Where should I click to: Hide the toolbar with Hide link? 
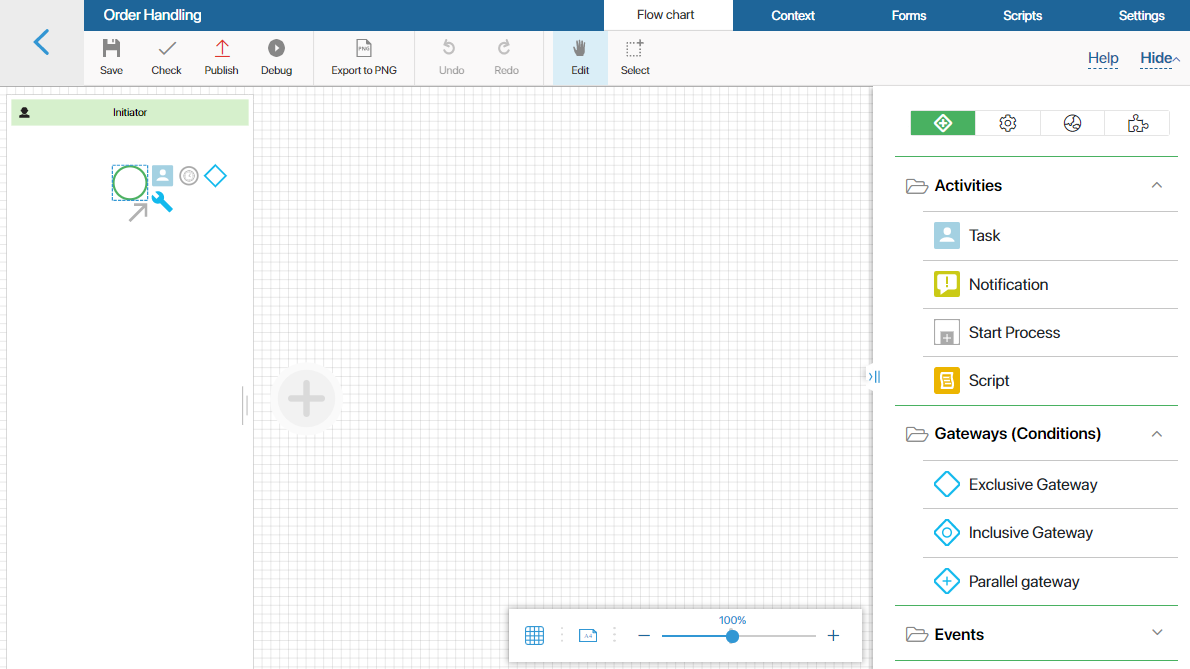click(x=1159, y=58)
